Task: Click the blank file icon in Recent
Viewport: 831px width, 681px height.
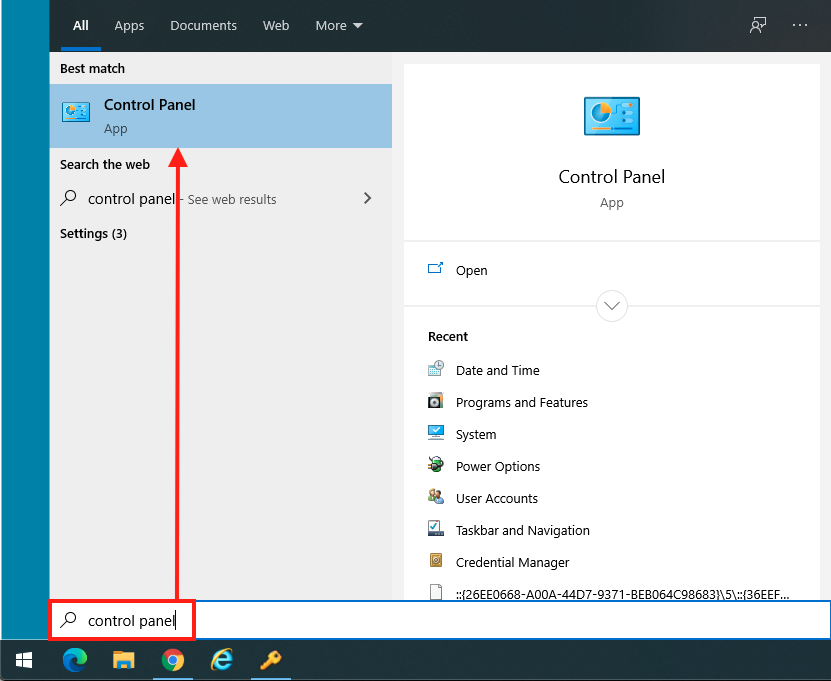Action: (436, 592)
